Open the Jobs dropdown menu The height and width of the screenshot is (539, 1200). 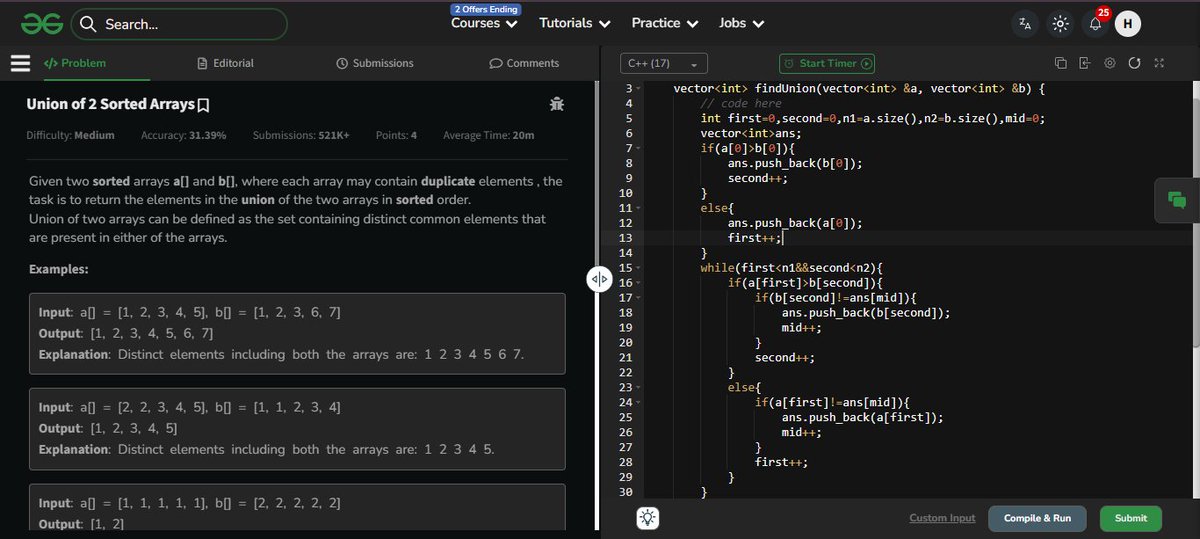(742, 23)
